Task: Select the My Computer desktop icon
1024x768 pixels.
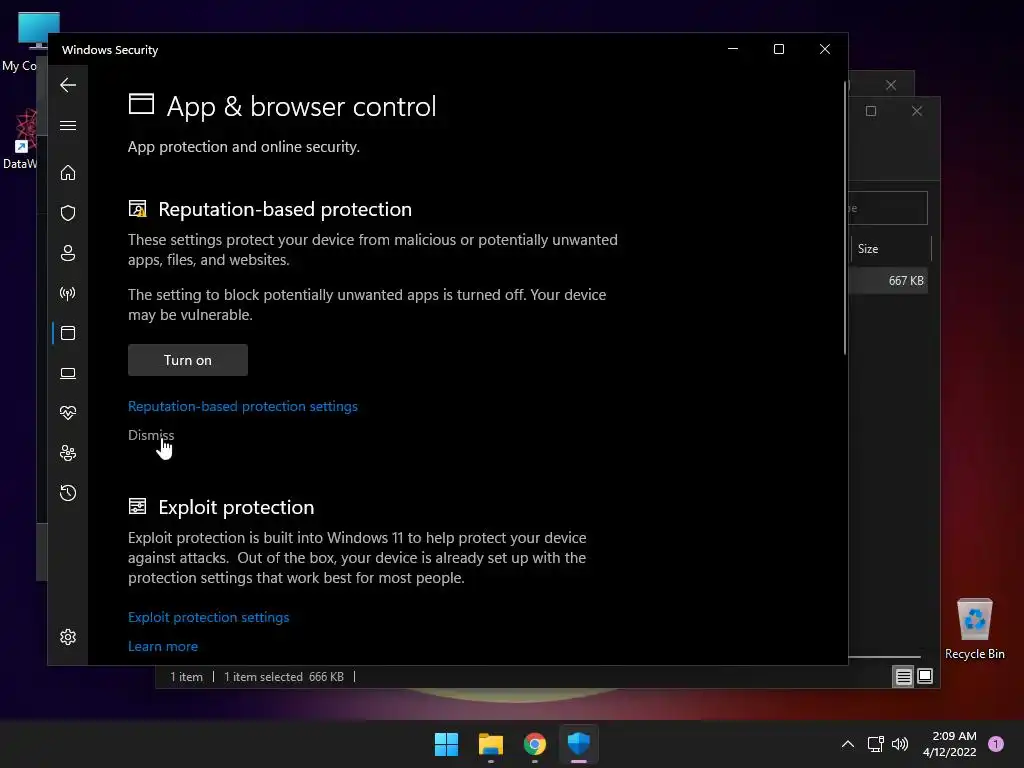Action: coord(30,42)
